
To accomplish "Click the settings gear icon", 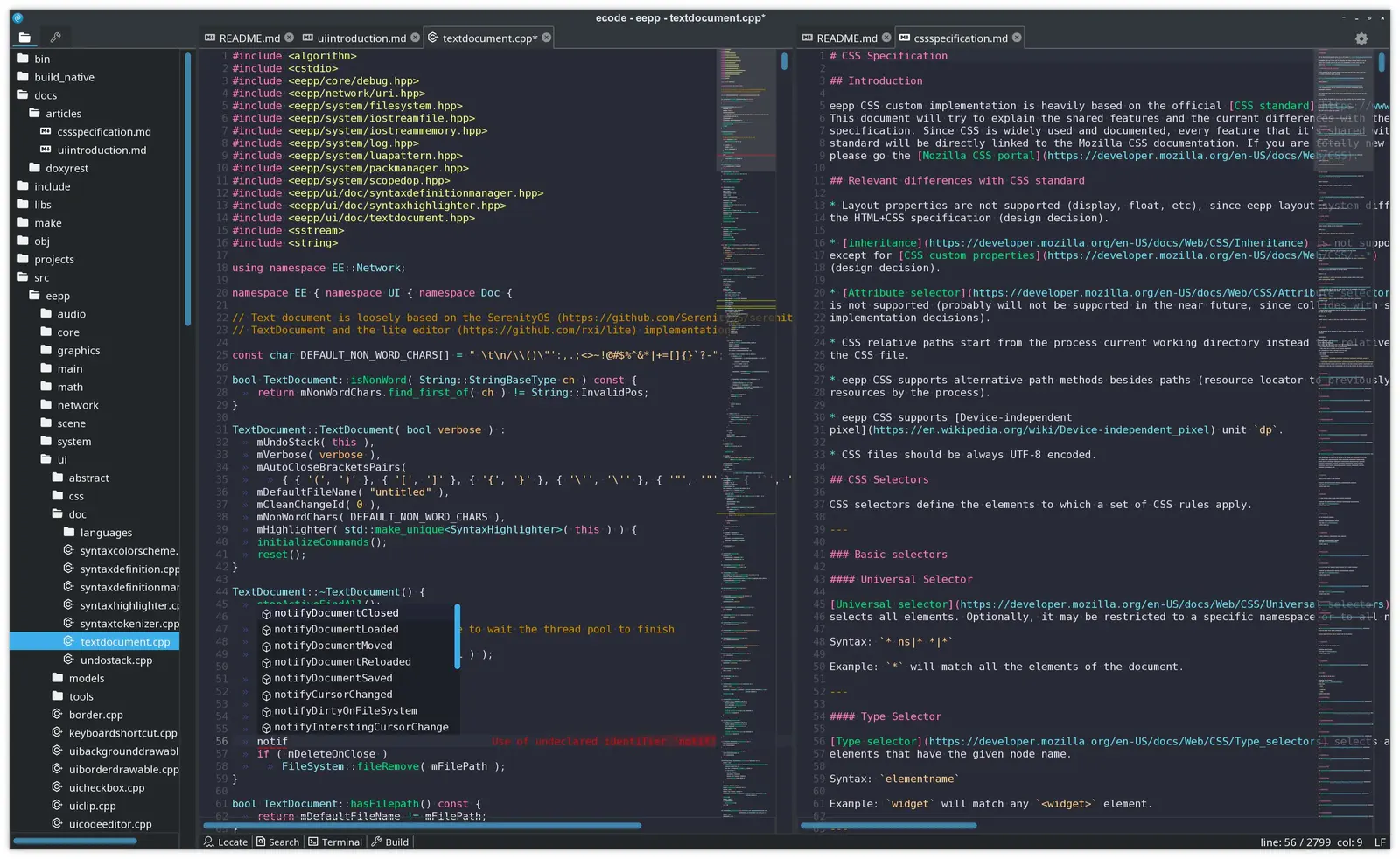I will point(1361,38).
